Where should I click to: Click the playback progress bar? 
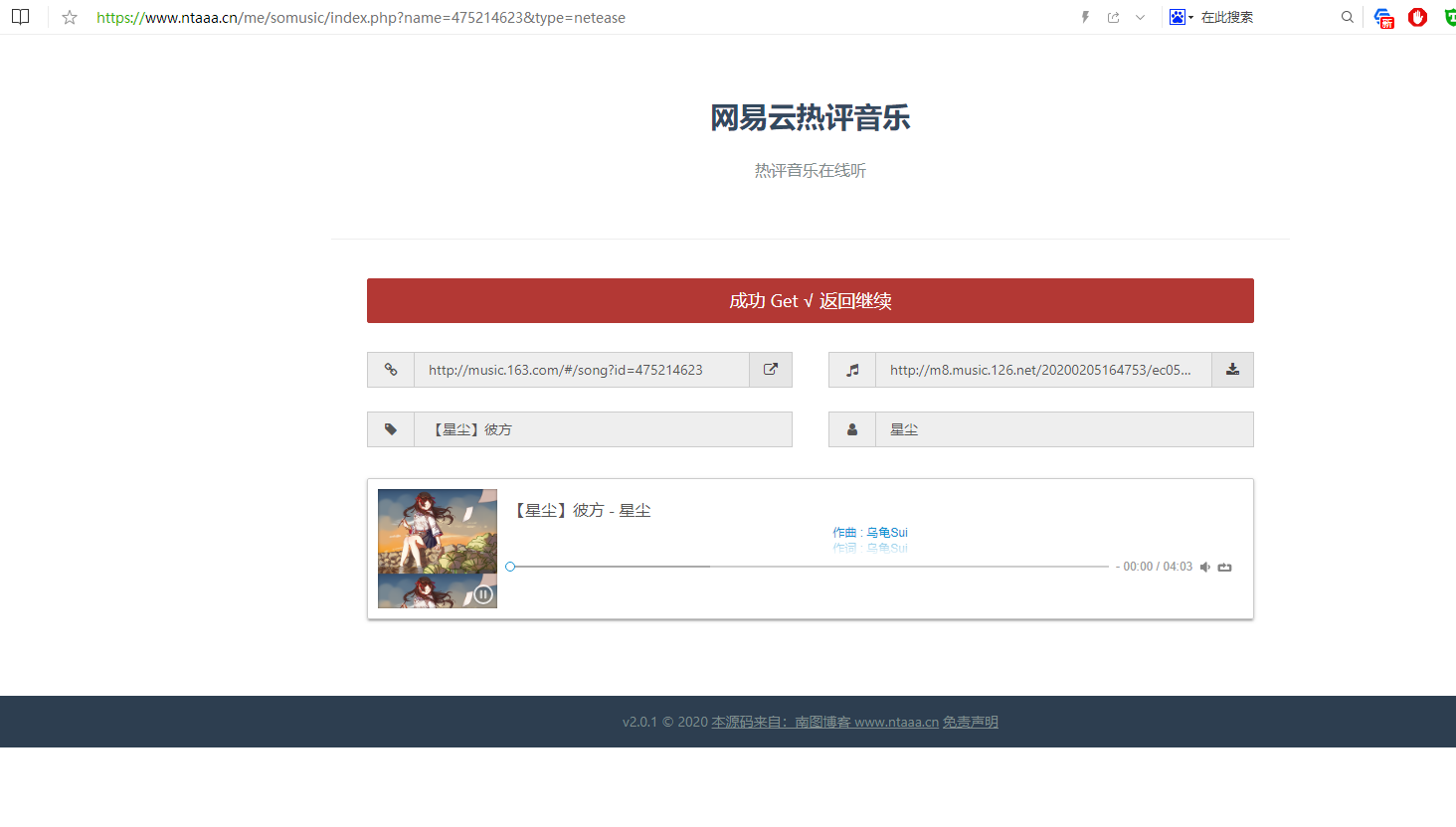(x=809, y=567)
